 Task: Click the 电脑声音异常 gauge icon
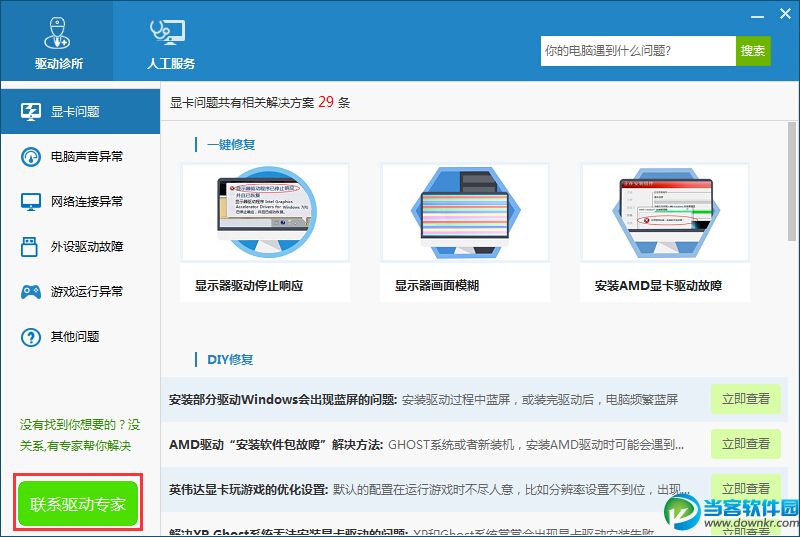coord(31,157)
